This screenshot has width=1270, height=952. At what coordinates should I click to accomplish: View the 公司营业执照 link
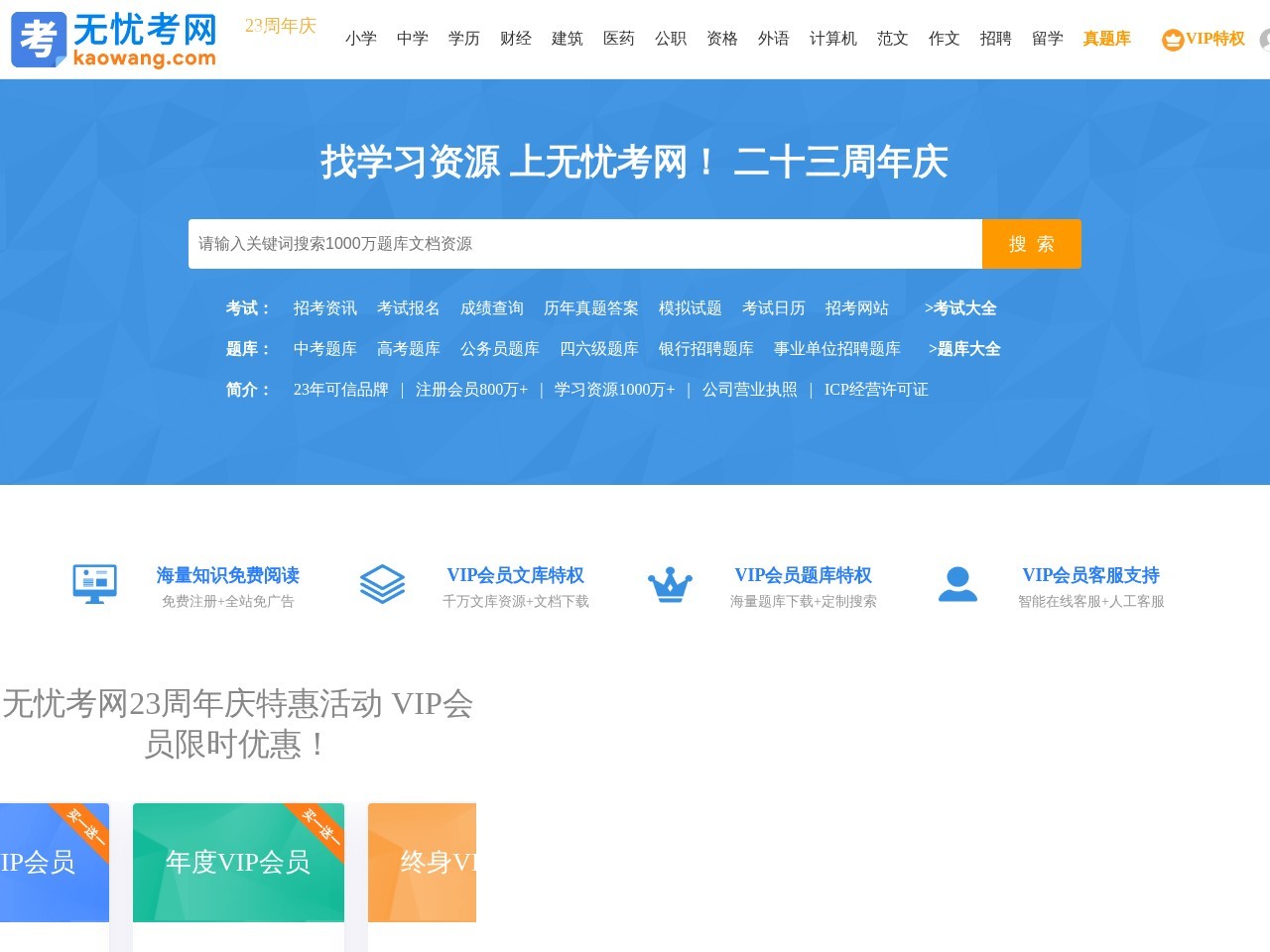(749, 389)
